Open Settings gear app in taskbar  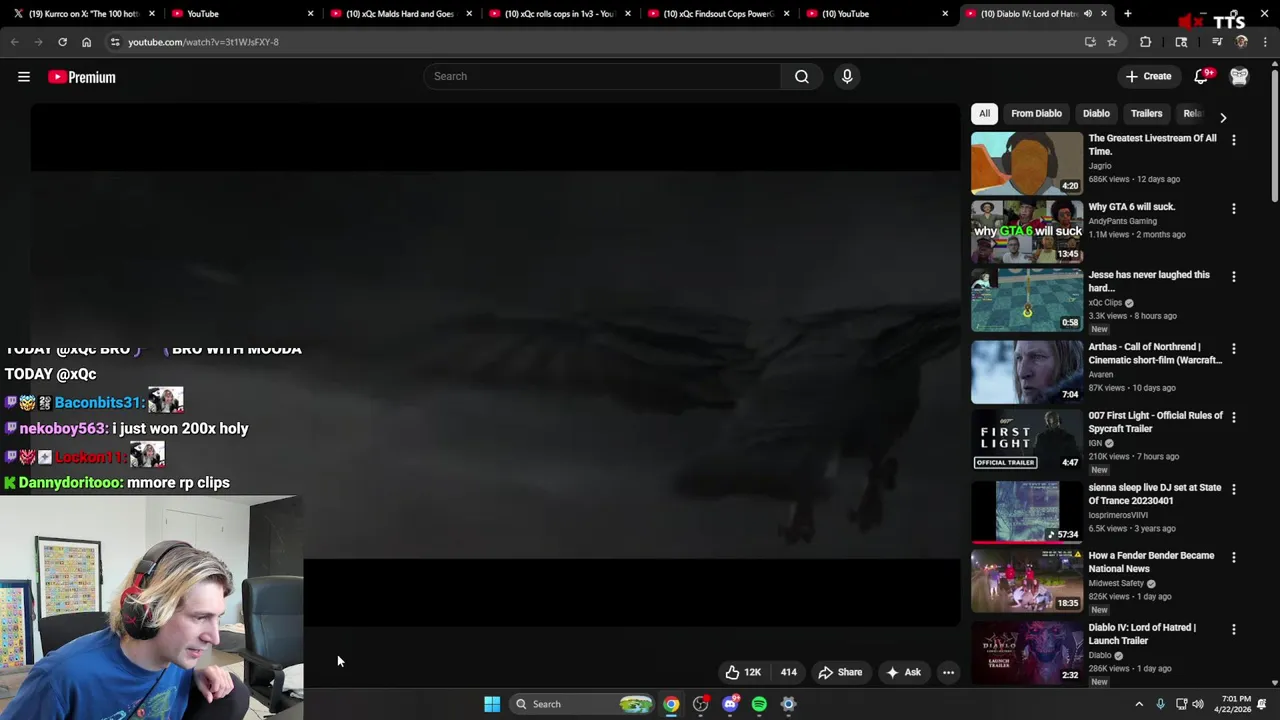pos(788,704)
